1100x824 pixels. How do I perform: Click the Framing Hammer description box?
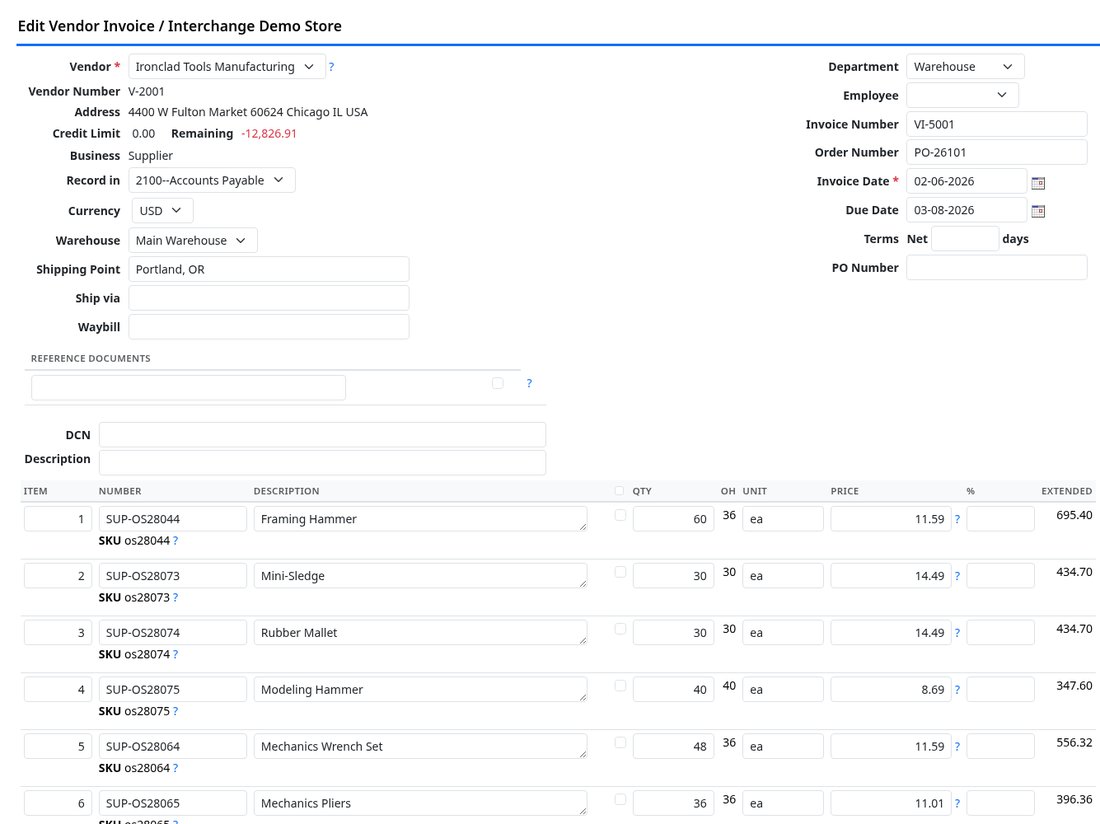click(x=420, y=519)
